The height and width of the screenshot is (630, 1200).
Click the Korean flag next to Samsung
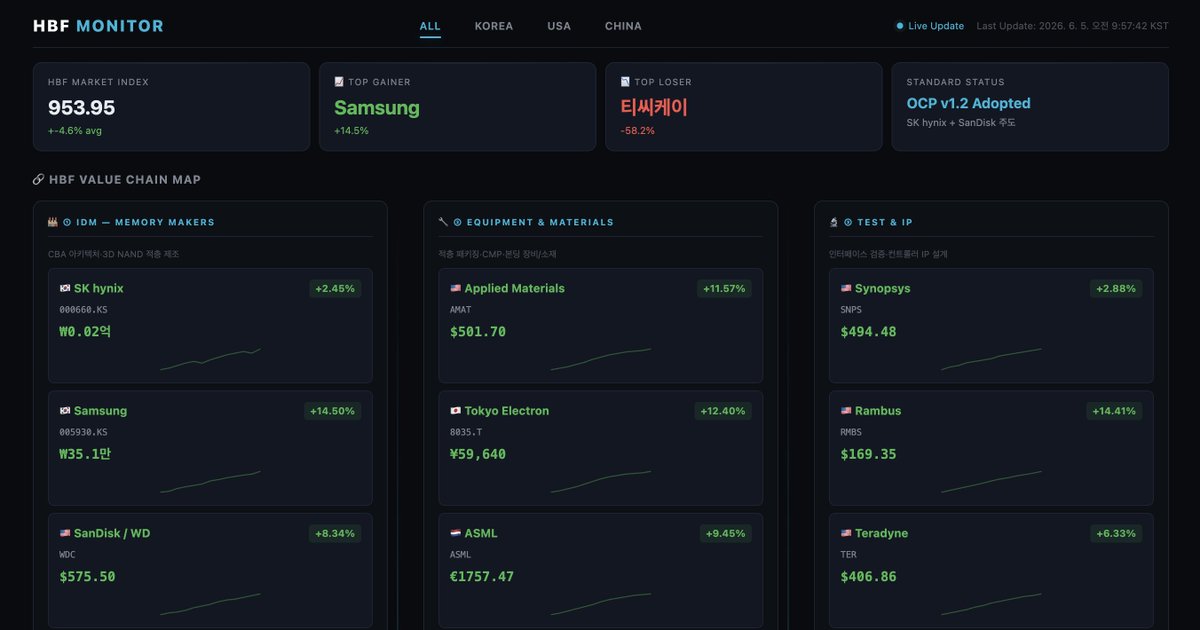click(x=65, y=411)
